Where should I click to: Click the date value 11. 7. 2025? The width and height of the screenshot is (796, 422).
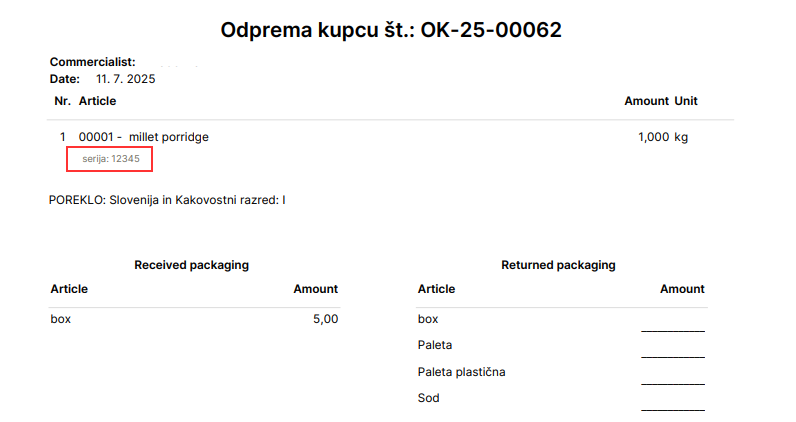tap(125, 78)
